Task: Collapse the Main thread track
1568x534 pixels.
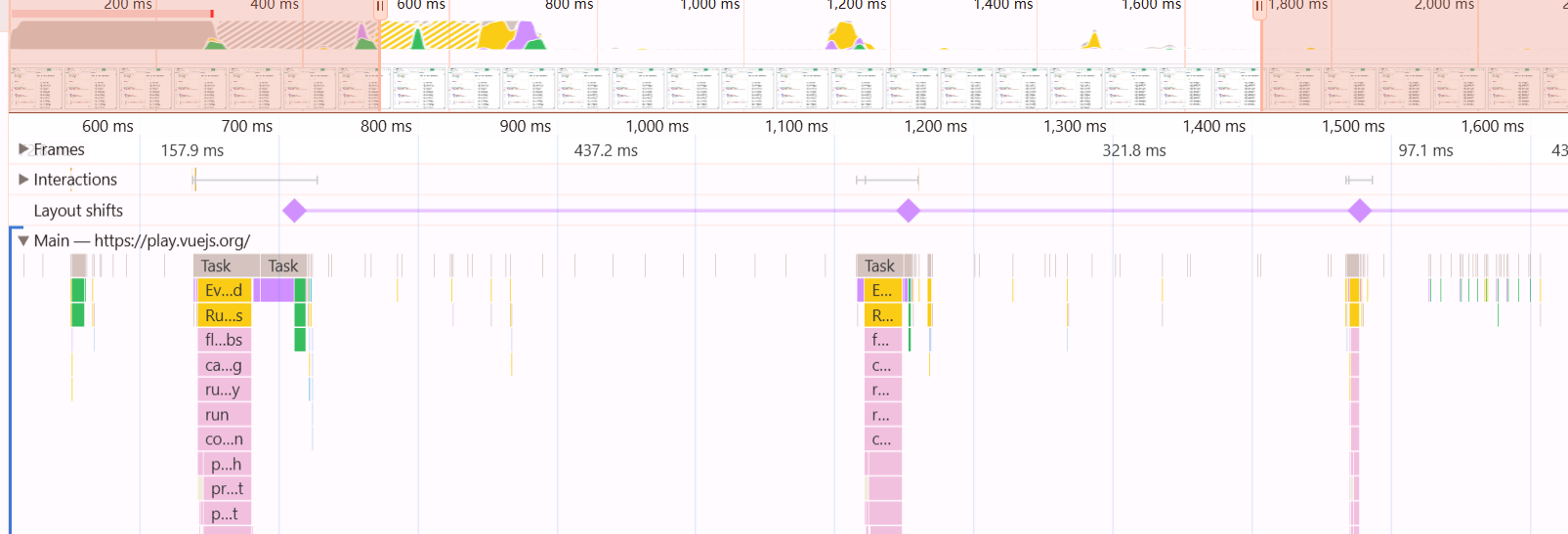Action: (23, 241)
